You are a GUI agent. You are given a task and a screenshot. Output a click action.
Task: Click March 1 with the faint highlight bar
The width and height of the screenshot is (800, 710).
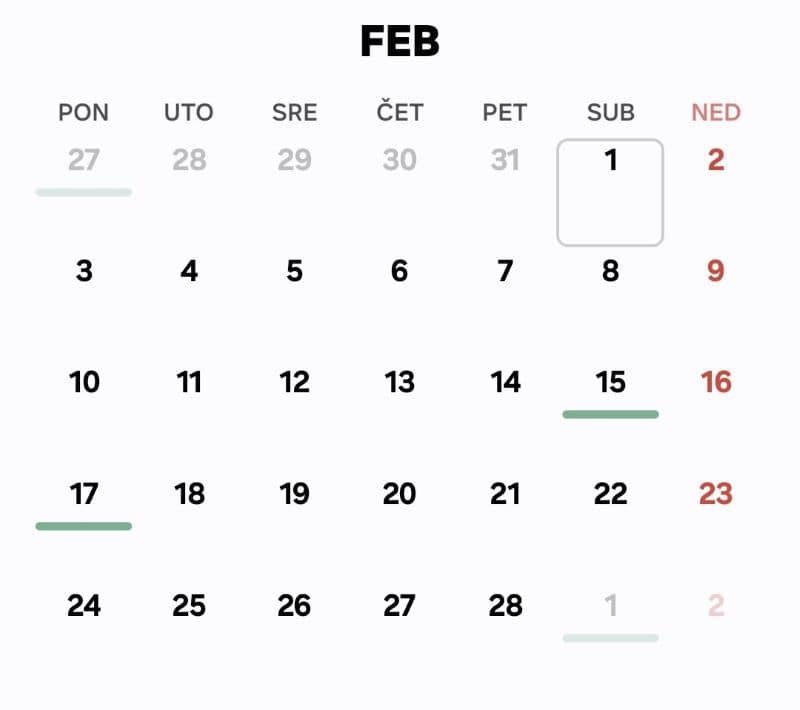(x=610, y=605)
